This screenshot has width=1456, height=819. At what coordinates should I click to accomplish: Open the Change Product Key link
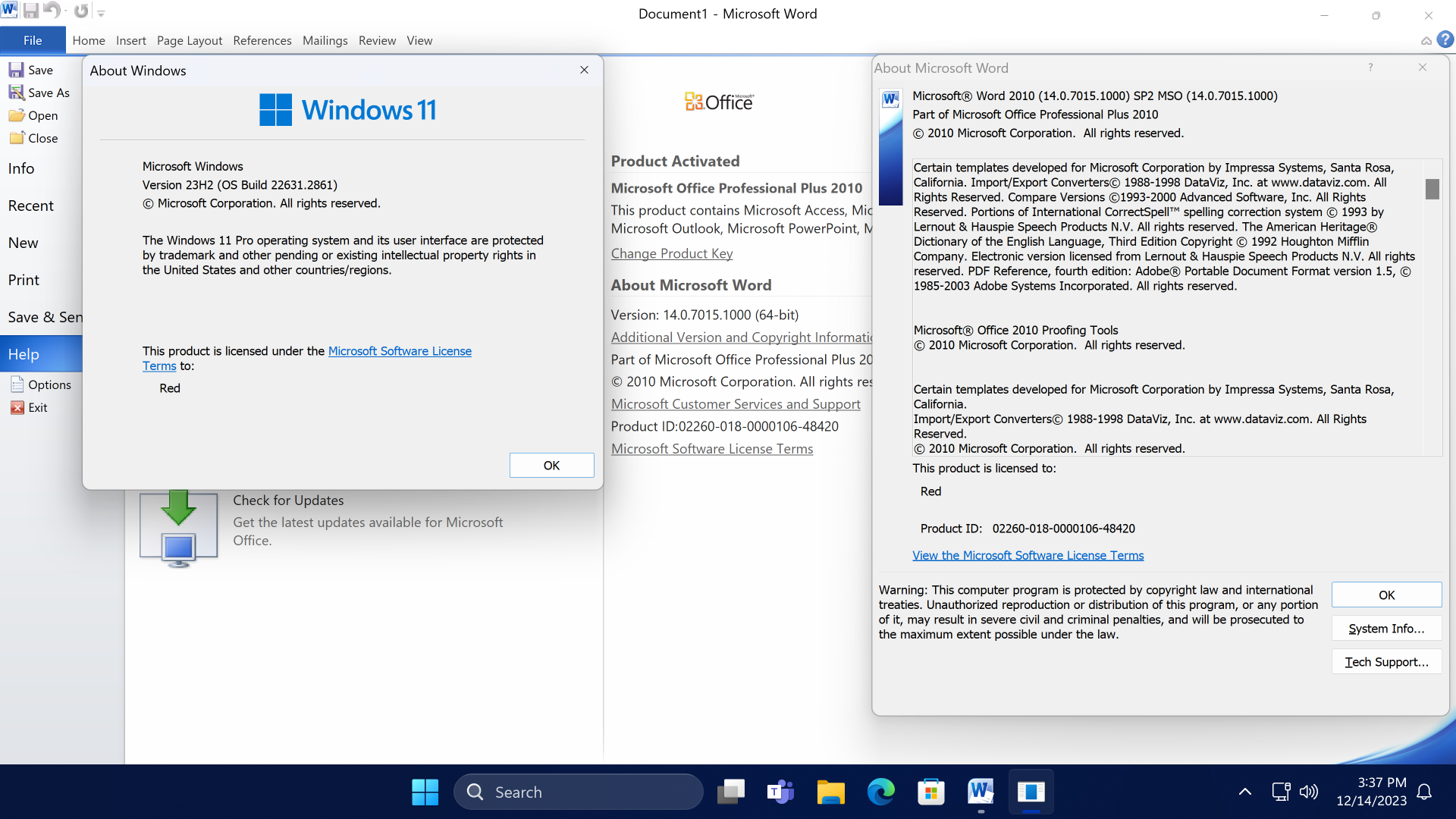coord(671,253)
